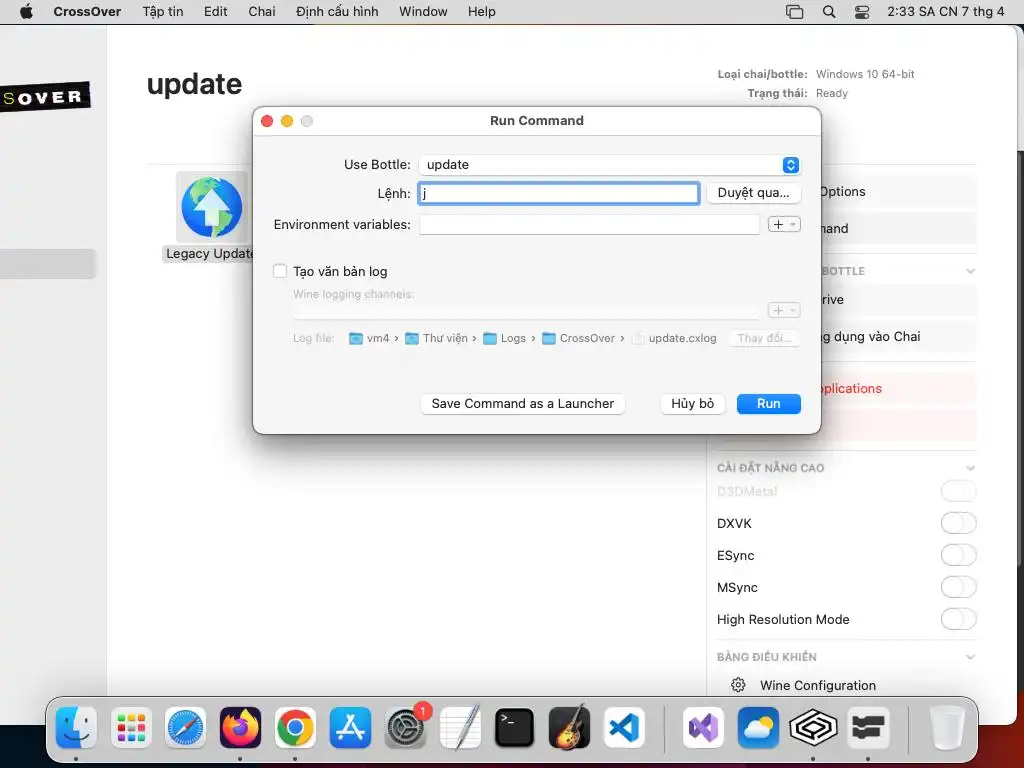Open Launchpad from the Dock

pos(131,727)
